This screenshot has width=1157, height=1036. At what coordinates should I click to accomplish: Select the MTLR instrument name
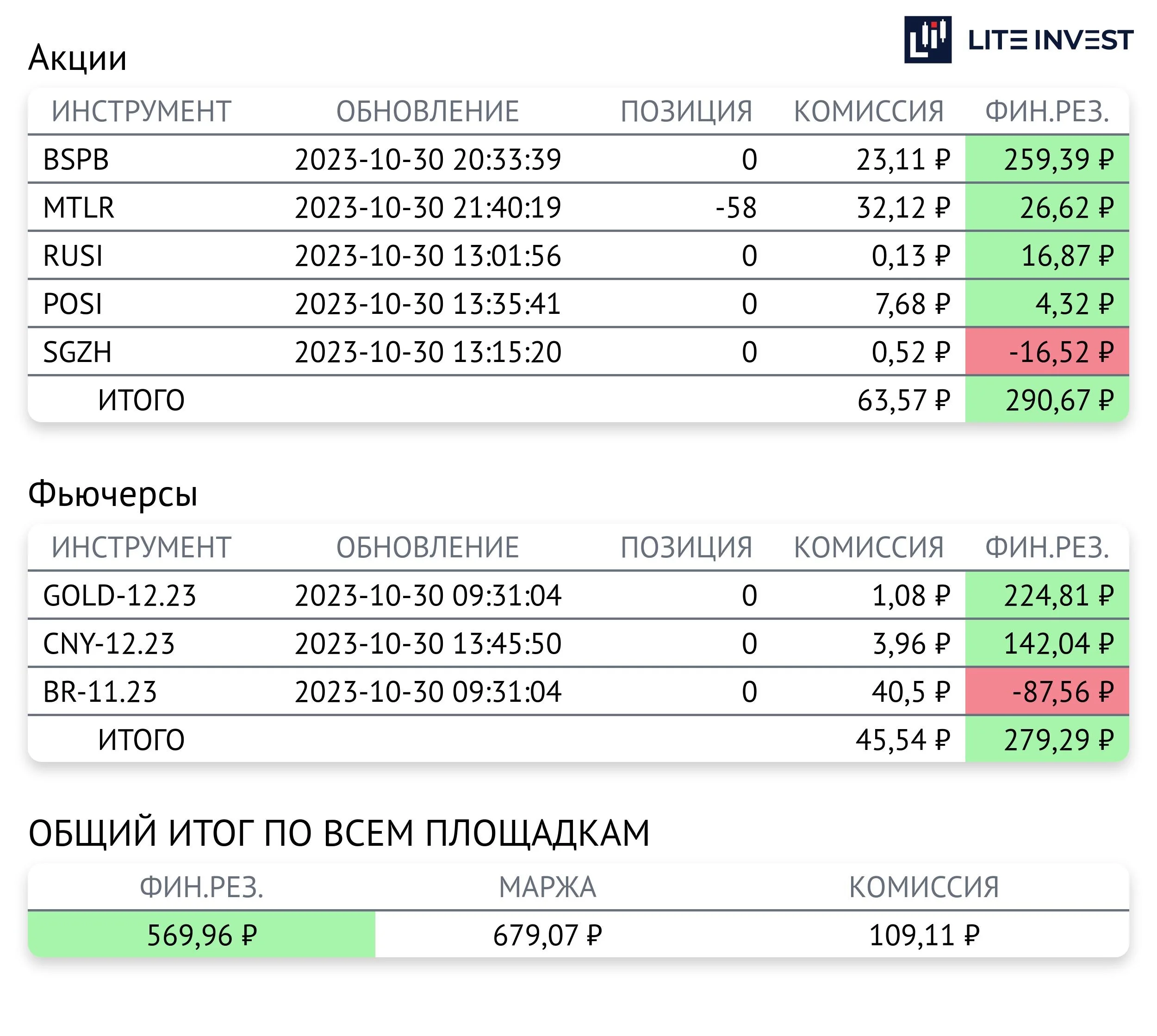click(79, 208)
